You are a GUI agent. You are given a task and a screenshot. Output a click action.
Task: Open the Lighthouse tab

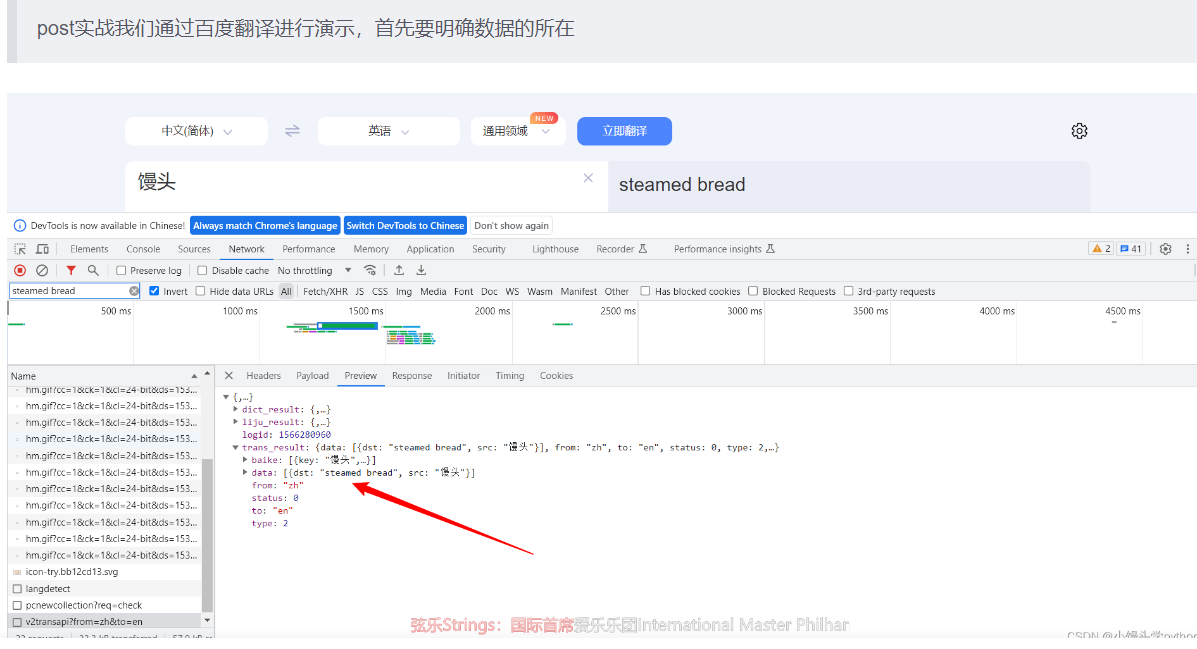coord(555,249)
